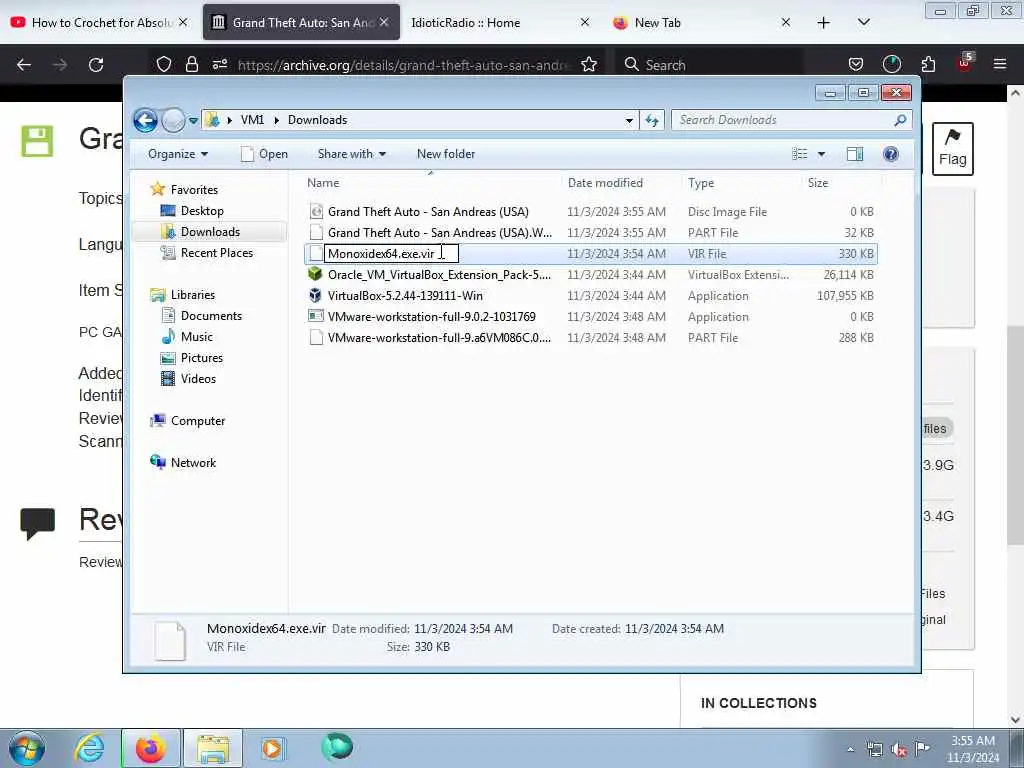The width and height of the screenshot is (1024, 768).
Task: Select Oracle_VM_VirtualBox_Extension_Pack file
Action: [x=591, y=275]
